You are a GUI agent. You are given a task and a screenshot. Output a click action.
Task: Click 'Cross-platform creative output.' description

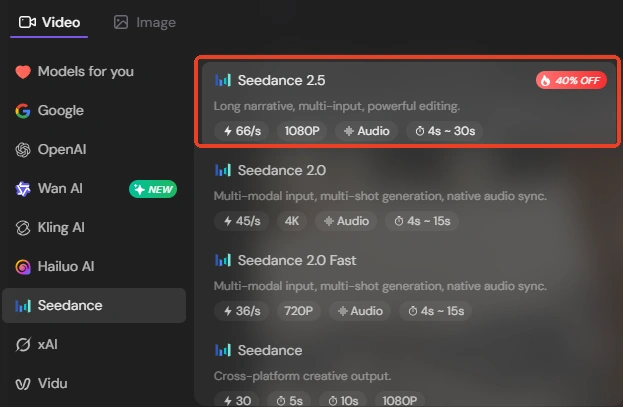(302, 376)
